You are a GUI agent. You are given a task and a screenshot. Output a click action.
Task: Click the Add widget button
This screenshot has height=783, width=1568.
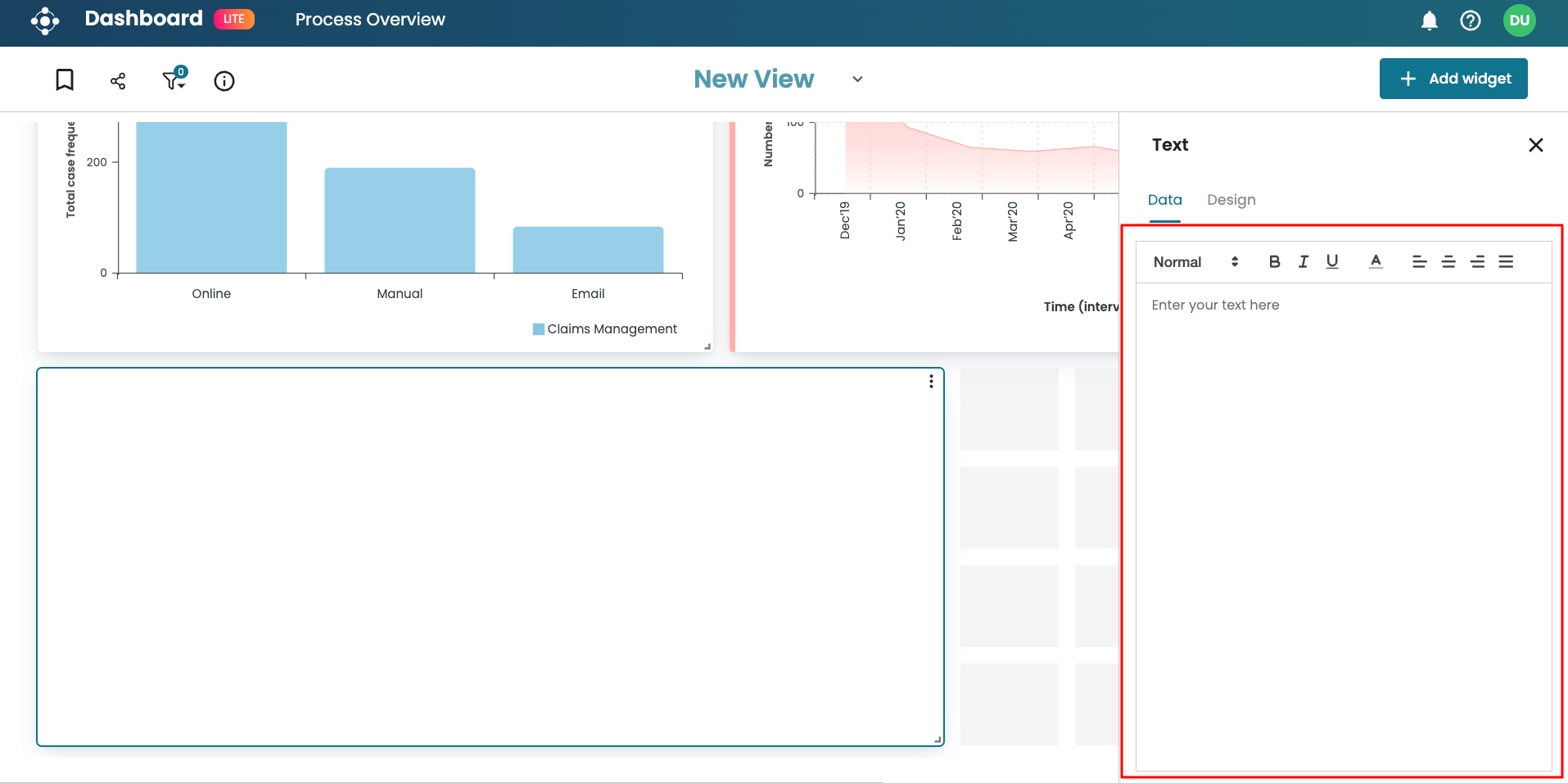pyautogui.click(x=1453, y=79)
